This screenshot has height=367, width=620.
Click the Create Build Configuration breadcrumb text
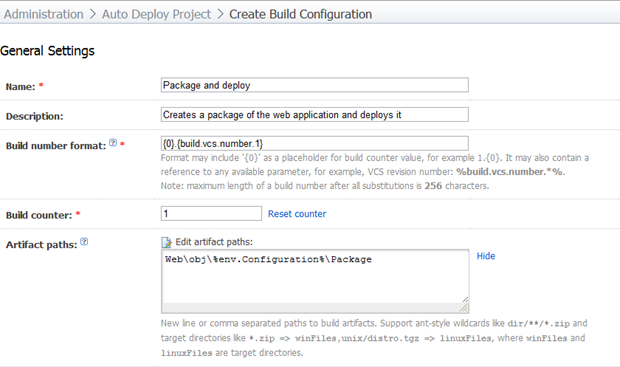tap(301, 14)
